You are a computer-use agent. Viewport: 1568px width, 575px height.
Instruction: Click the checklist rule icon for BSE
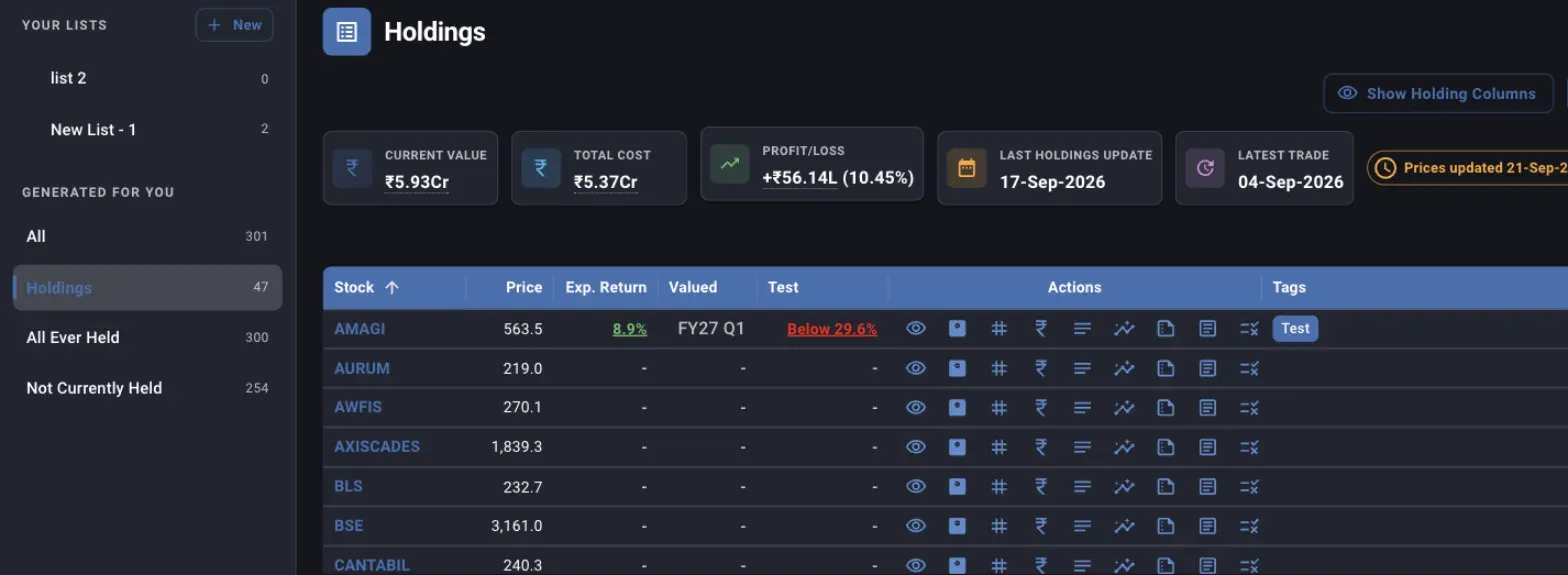point(1248,526)
